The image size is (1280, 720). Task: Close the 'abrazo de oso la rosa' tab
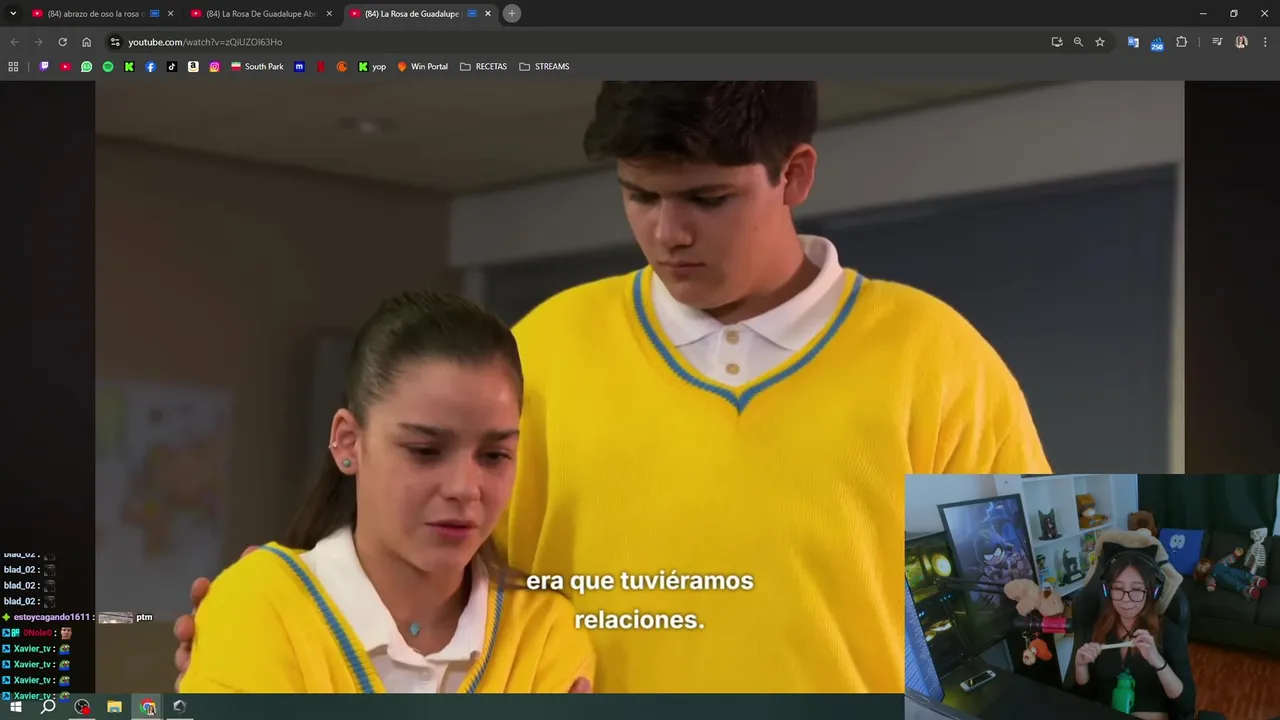tap(170, 13)
